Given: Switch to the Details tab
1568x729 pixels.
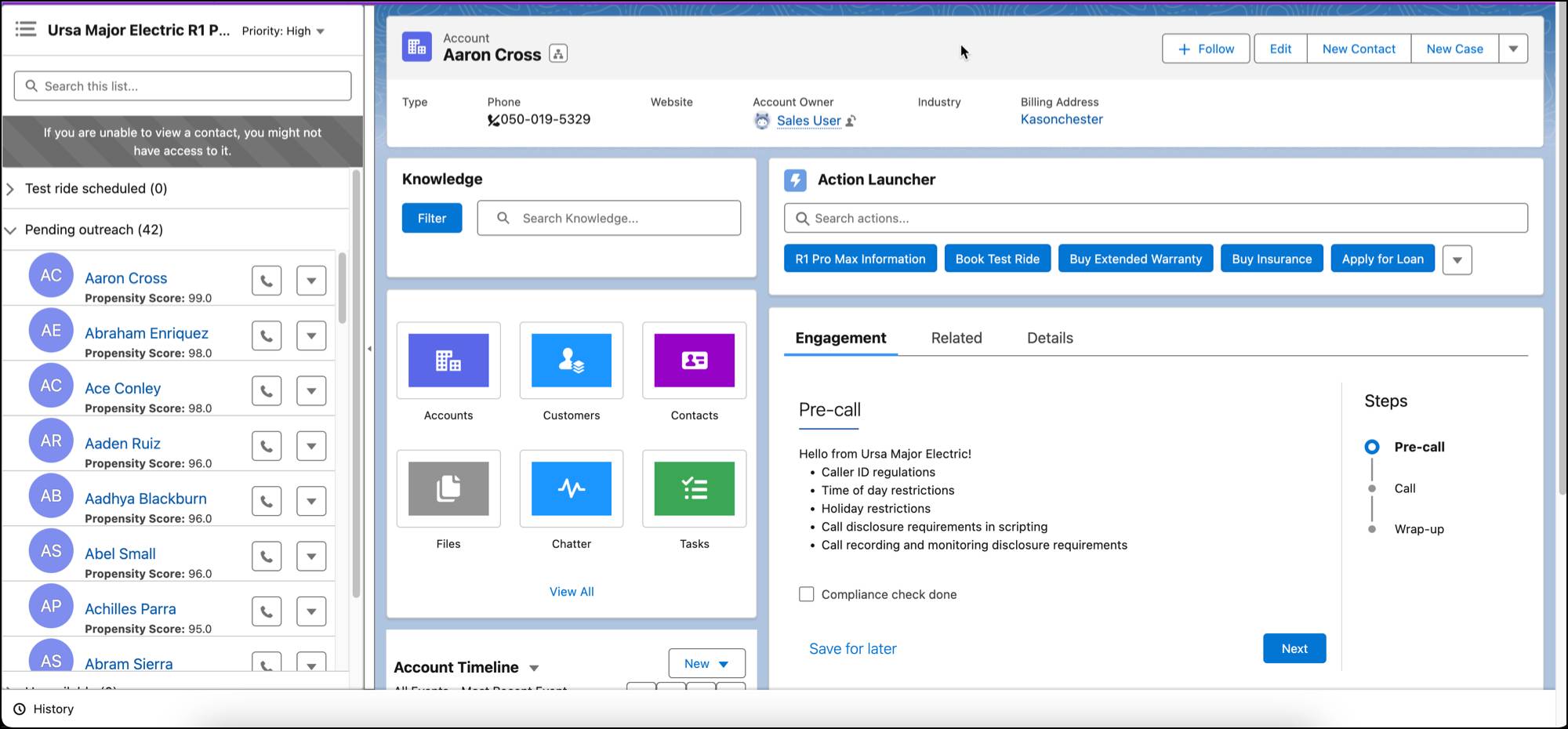Looking at the screenshot, I should [1050, 338].
